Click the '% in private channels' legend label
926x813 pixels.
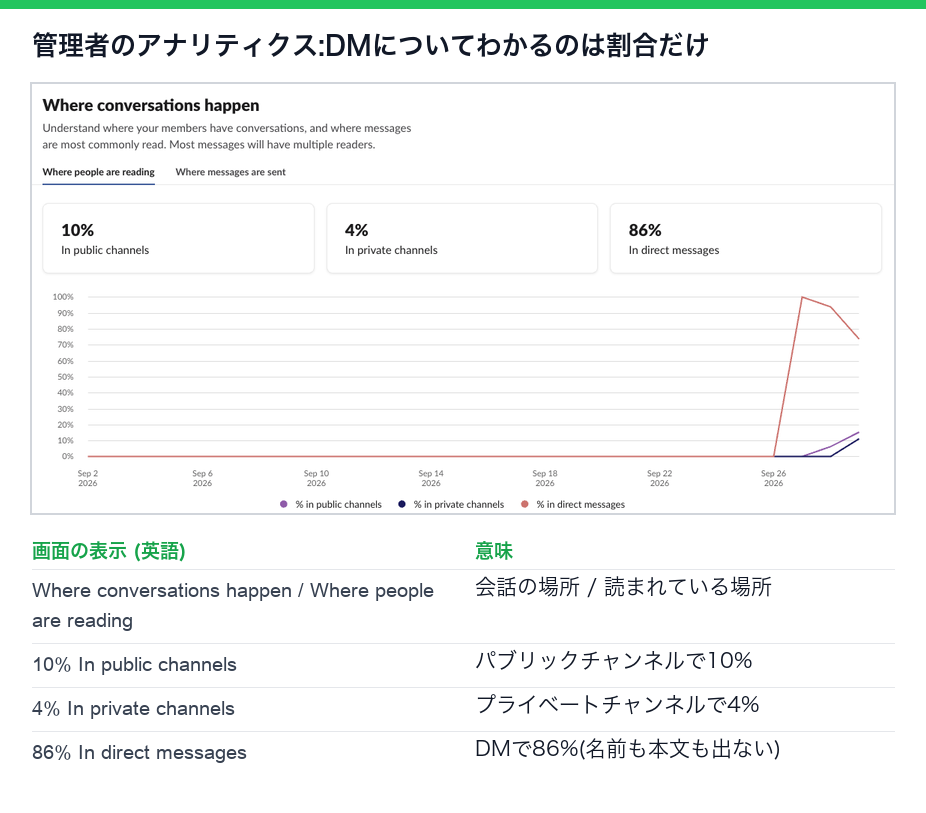(x=459, y=504)
